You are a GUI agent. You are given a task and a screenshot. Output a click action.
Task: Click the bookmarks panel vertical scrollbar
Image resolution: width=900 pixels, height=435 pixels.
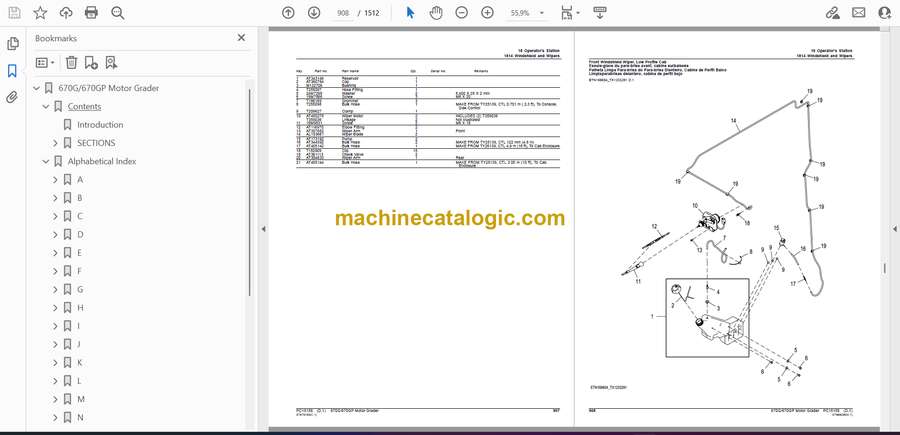tap(249, 193)
